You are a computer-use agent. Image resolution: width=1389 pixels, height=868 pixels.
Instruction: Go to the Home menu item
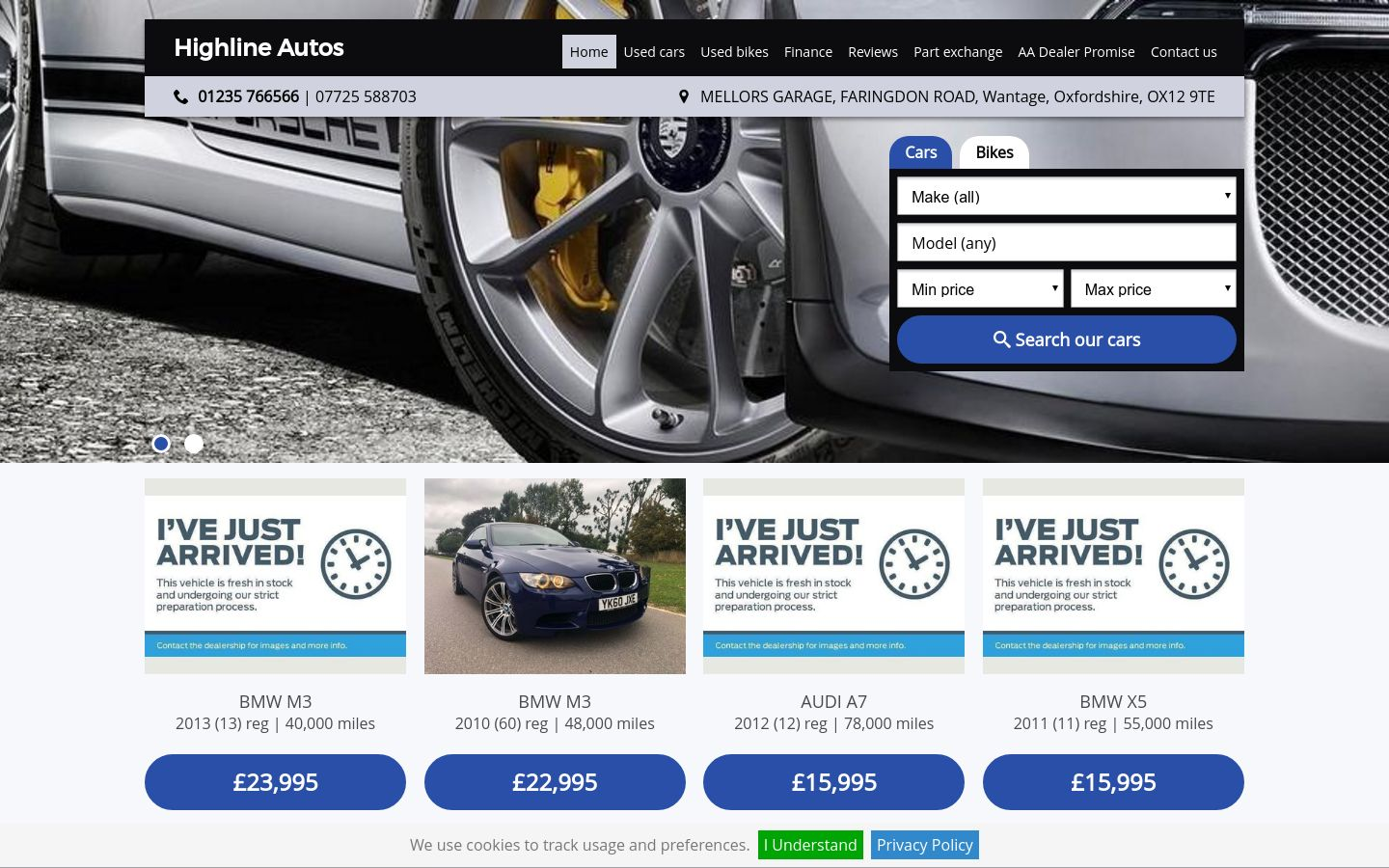tap(588, 52)
